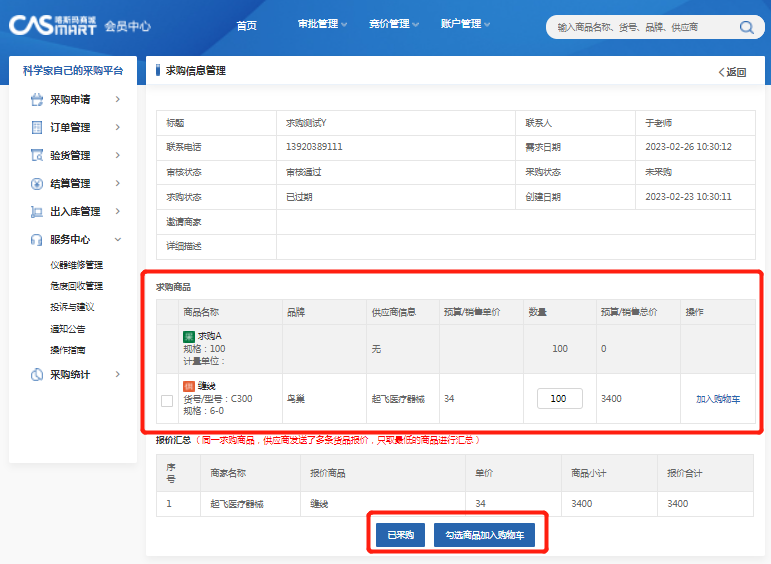Image resolution: width=771 pixels, height=564 pixels.
Task: Click the 采购统计 chart icon
Action: click(36, 375)
